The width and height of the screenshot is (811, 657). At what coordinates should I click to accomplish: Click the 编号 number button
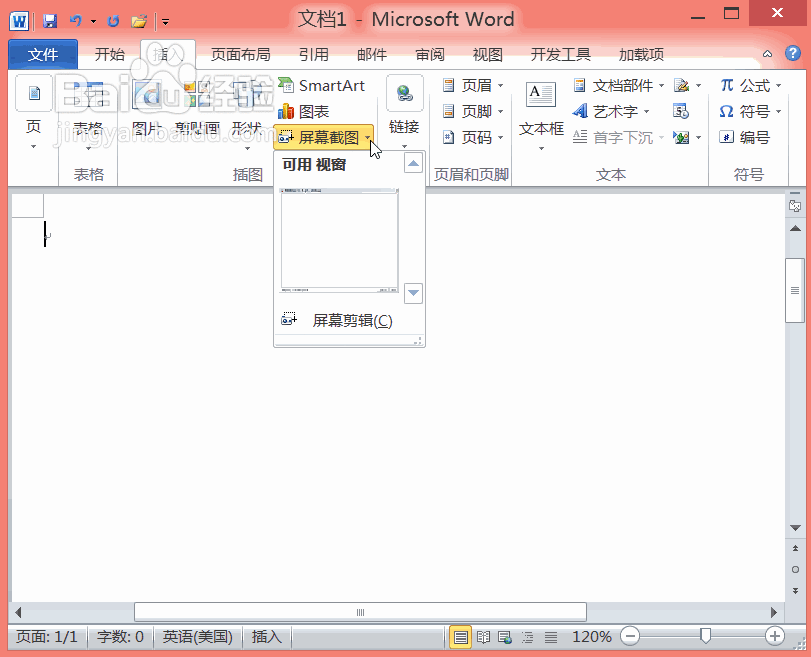click(745, 138)
